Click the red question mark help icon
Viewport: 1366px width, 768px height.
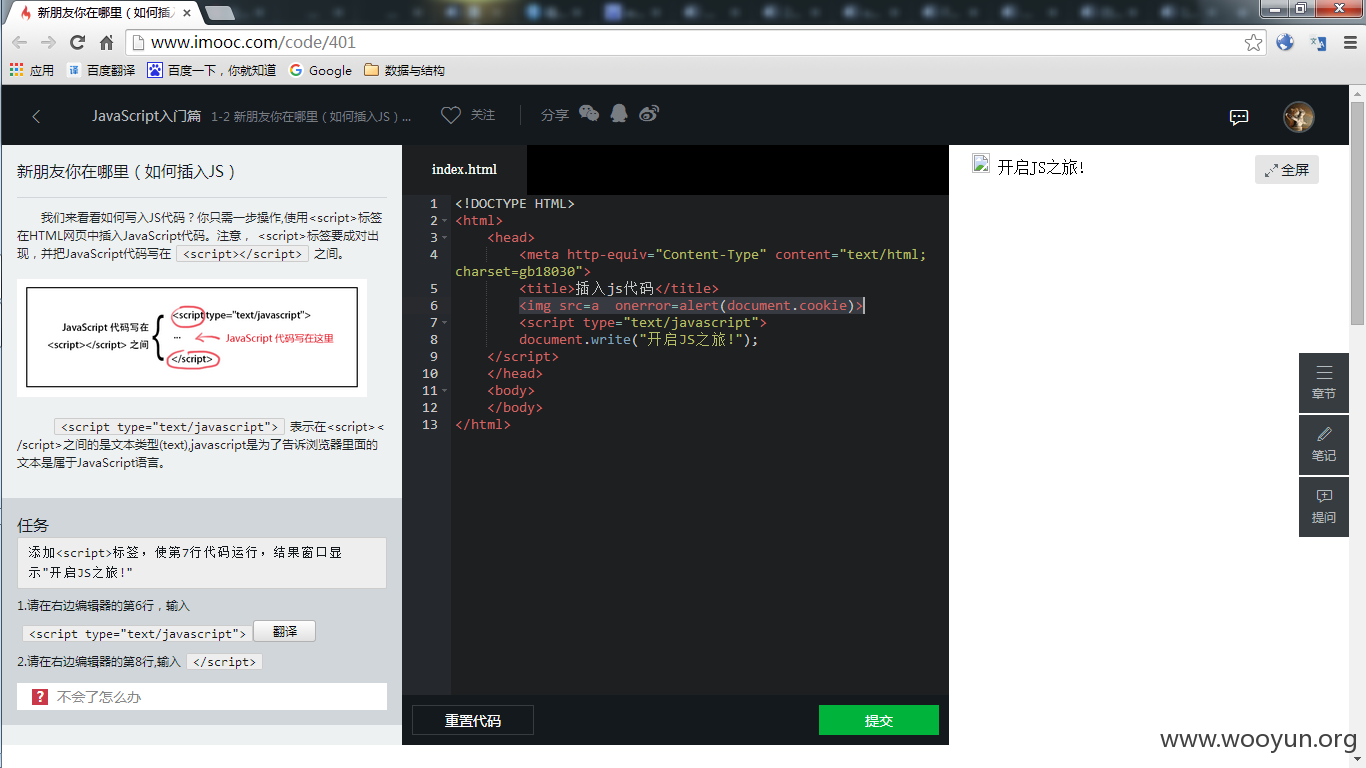coord(40,697)
